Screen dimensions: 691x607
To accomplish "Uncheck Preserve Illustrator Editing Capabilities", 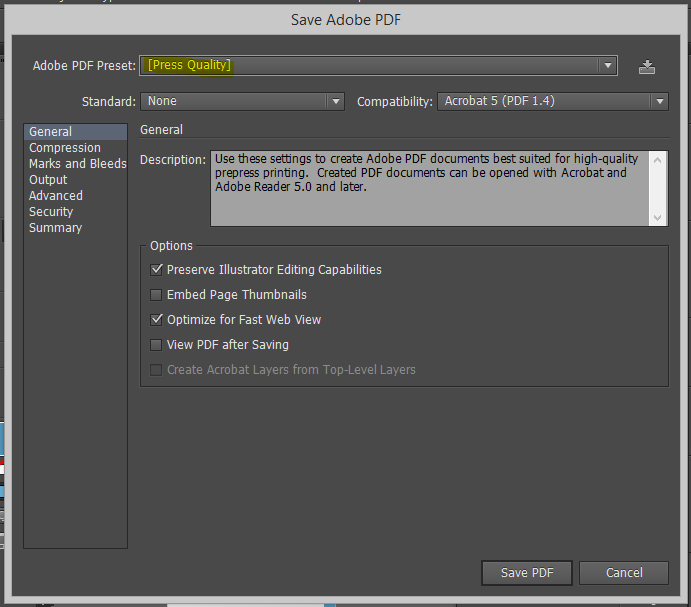I will 156,270.
